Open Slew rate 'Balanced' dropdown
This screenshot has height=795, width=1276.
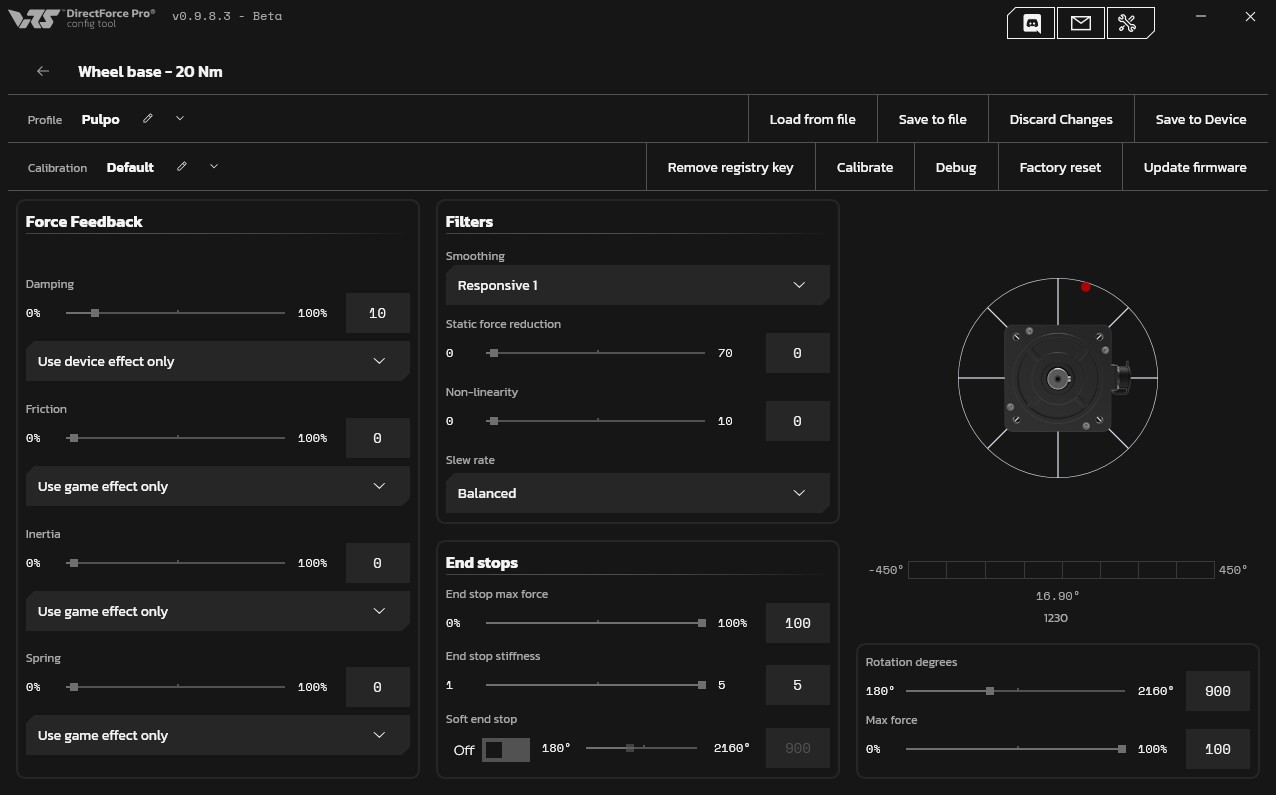(638, 493)
